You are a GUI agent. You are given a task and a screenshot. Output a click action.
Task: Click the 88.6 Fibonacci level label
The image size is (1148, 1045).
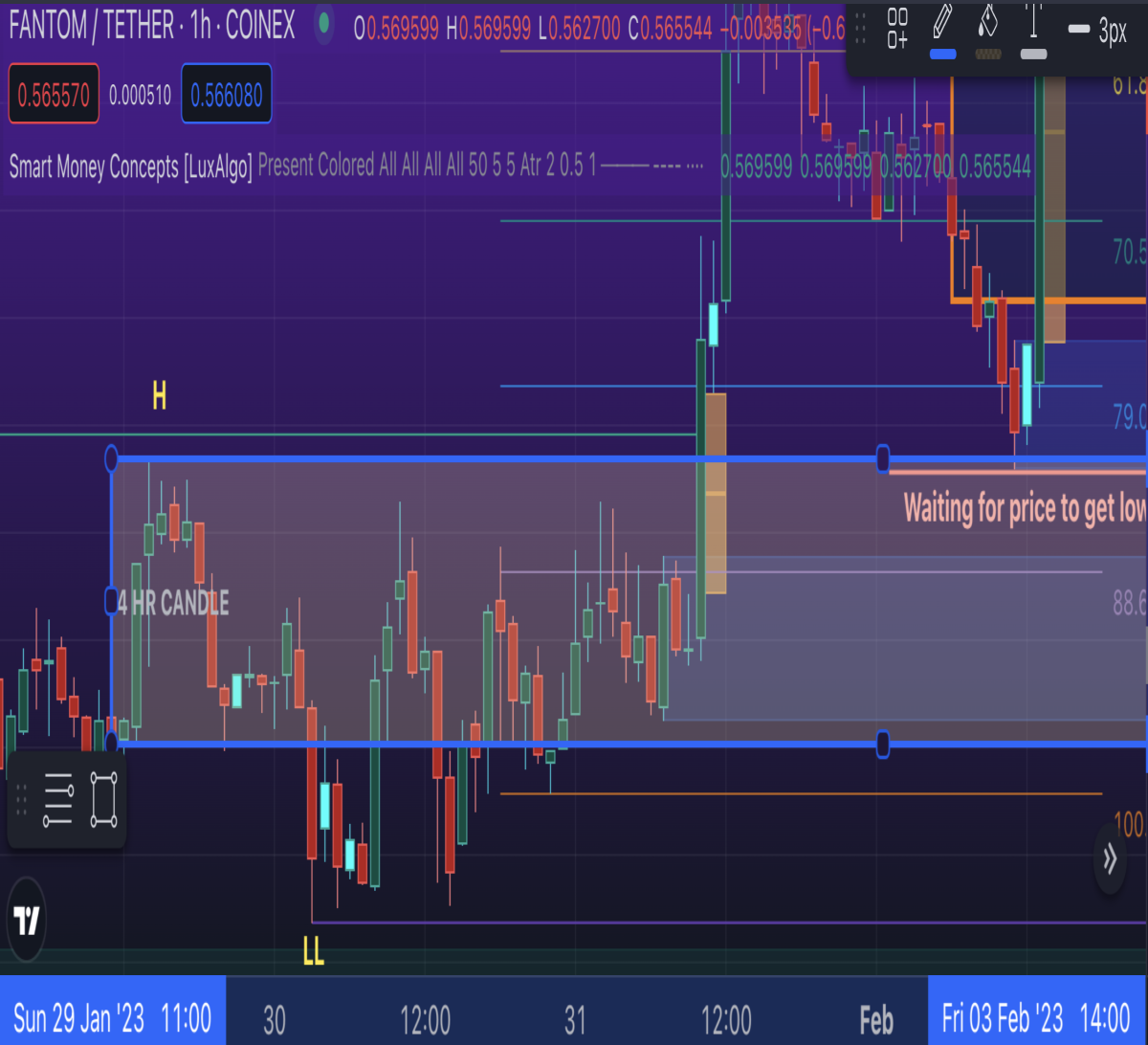click(1130, 603)
